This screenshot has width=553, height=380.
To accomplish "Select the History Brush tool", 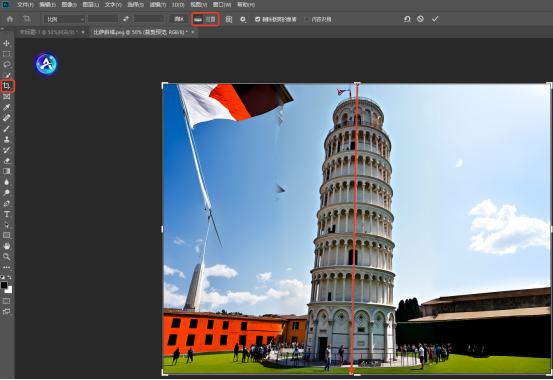I will (6, 150).
